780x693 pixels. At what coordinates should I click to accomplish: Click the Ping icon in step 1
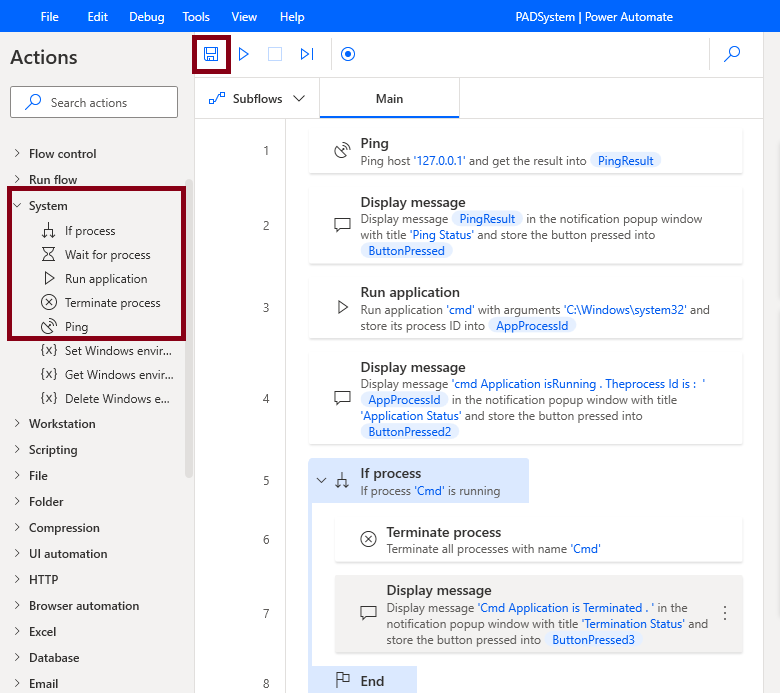(342, 151)
